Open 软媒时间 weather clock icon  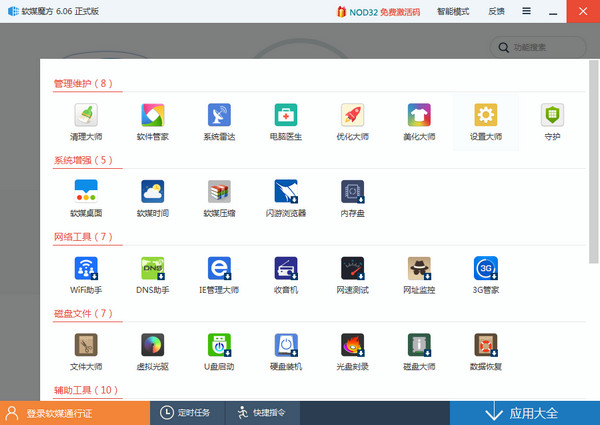click(x=153, y=199)
